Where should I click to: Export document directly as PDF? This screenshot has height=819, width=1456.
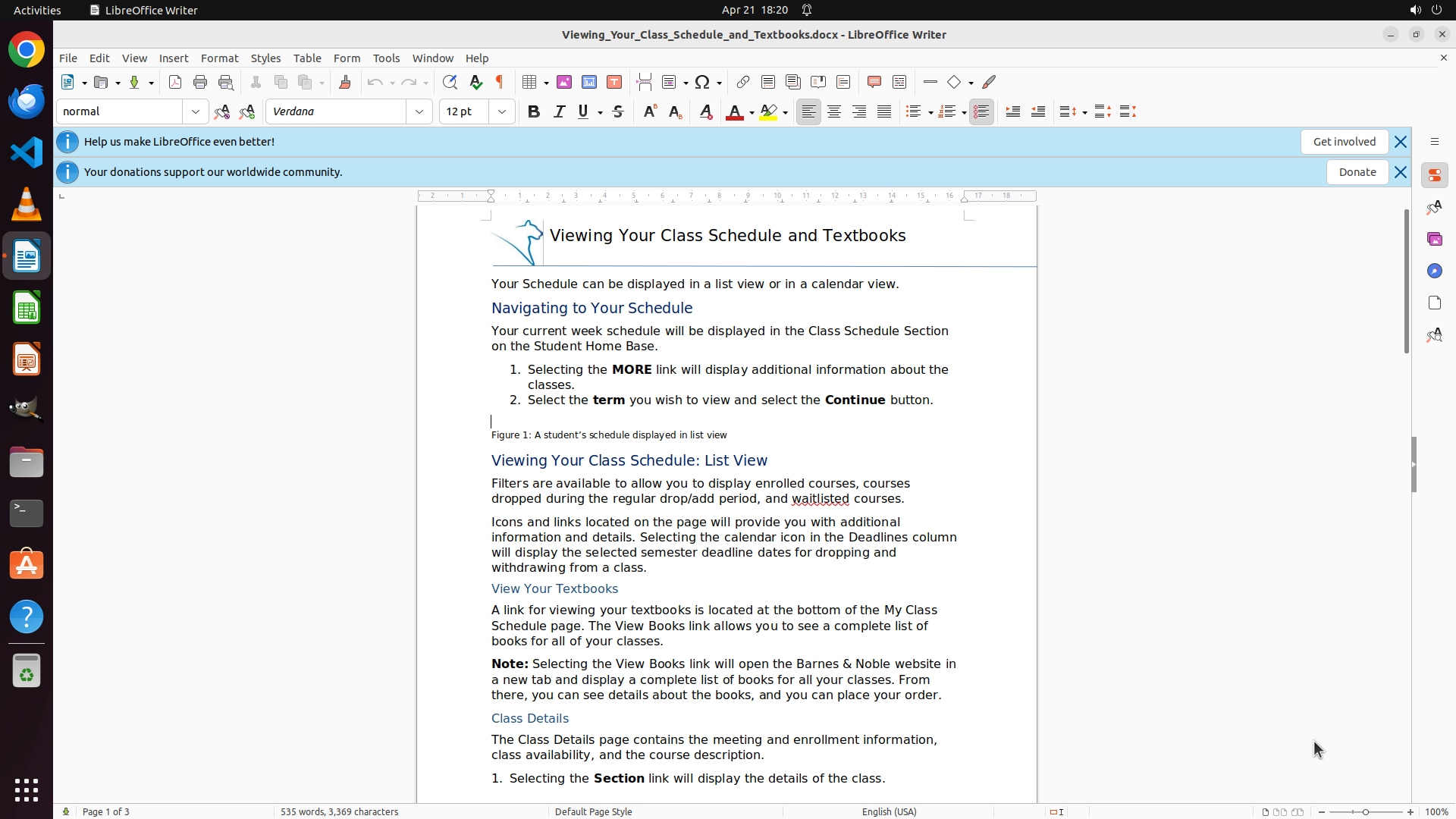tap(175, 82)
